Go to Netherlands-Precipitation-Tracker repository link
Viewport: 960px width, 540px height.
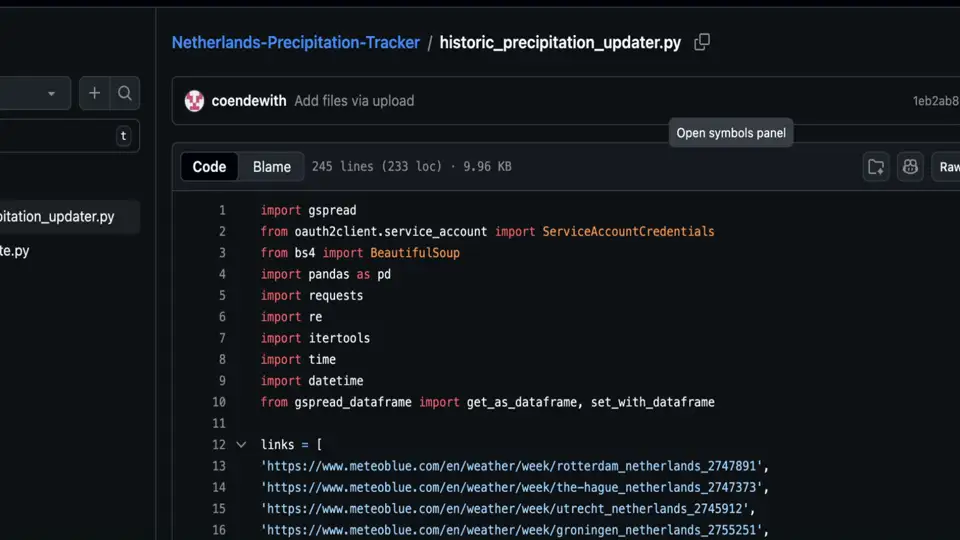[x=295, y=42]
